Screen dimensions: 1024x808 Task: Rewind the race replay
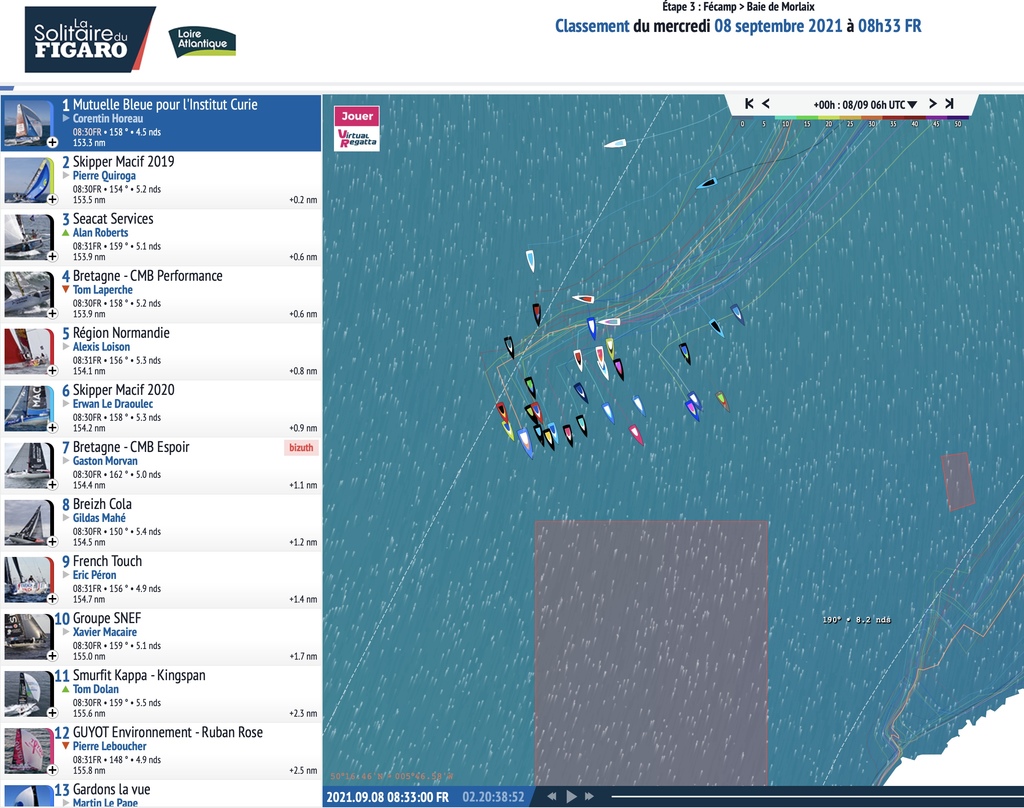pos(552,796)
